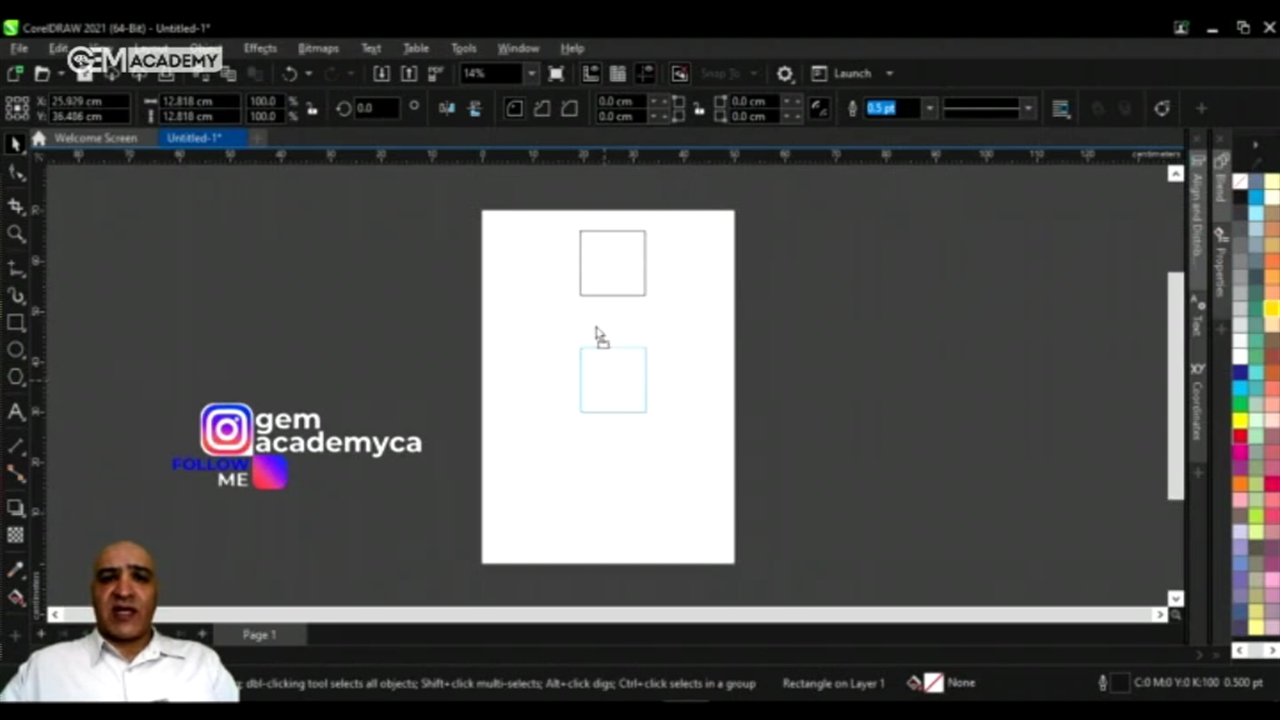Open the zoom level dropdown at 14%
Image resolution: width=1280 pixels, height=720 pixels.
click(531, 74)
